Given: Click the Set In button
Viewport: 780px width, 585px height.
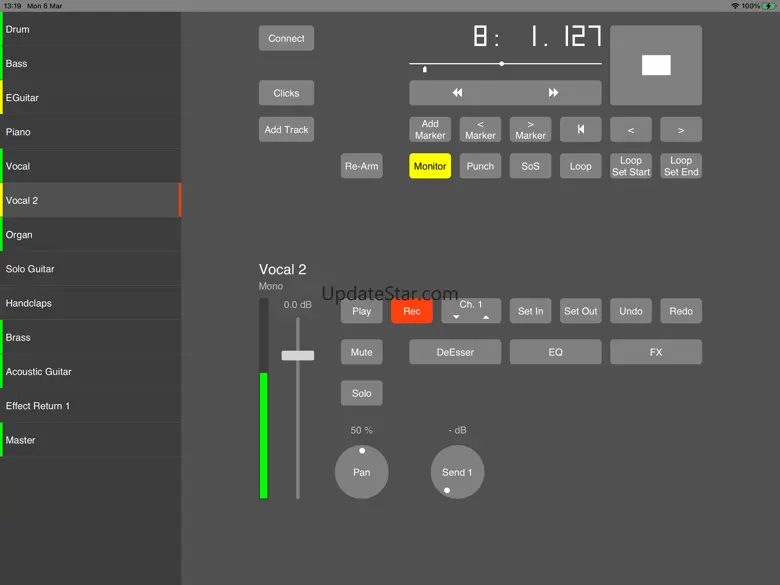Looking at the screenshot, I should 530,311.
